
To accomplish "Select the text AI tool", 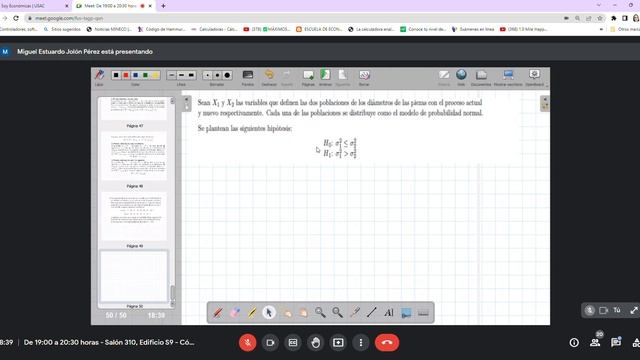I will click(x=389, y=313).
